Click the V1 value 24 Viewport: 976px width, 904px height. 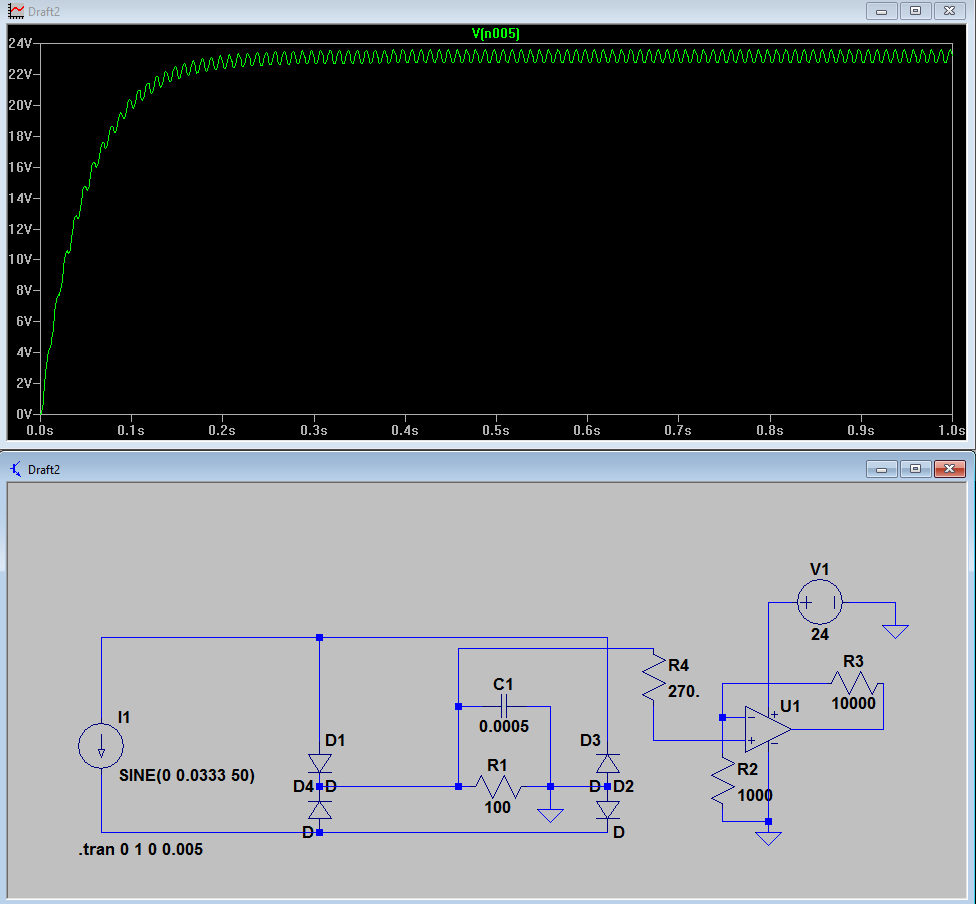coord(820,634)
